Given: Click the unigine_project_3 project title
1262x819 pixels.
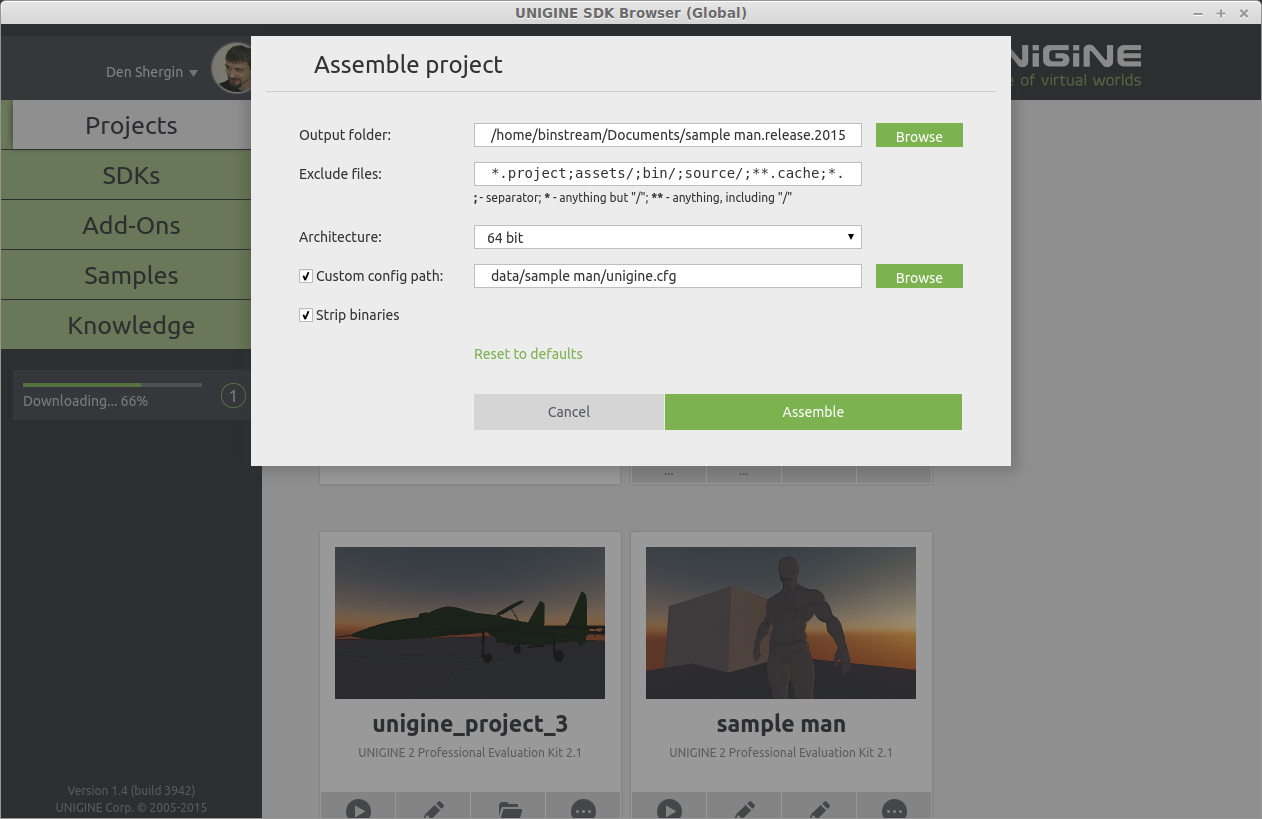Looking at the screenshot, I should coord(470,723).
